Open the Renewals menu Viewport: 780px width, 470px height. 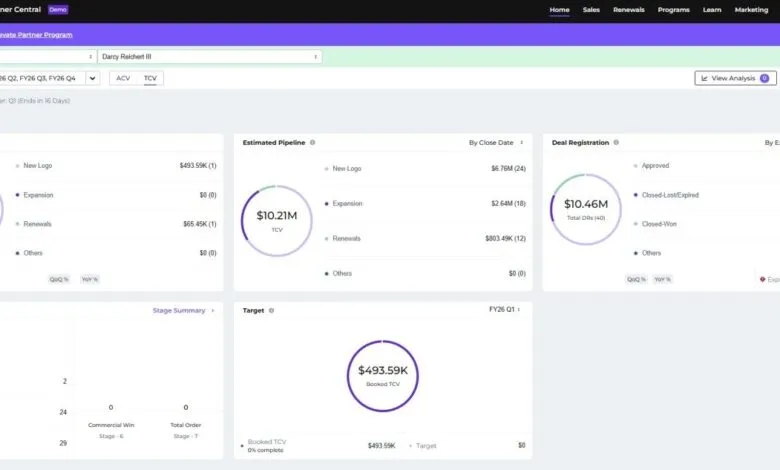click(629, 10)
